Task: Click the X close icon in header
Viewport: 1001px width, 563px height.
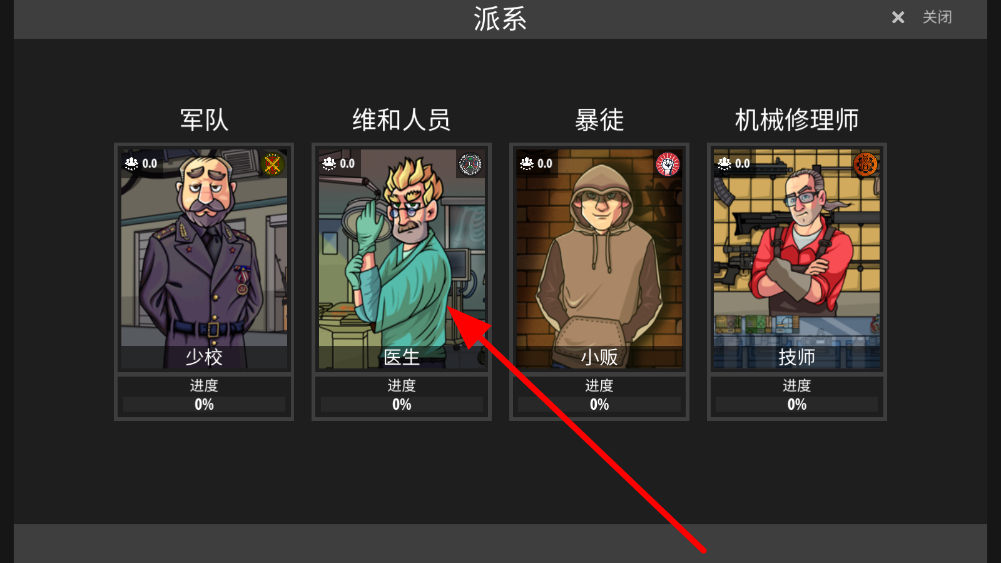Action: (x=898, y=17)
